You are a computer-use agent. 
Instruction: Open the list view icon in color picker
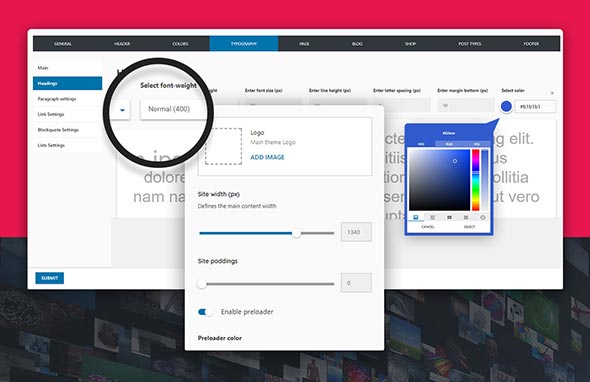(x=466, y=218)
